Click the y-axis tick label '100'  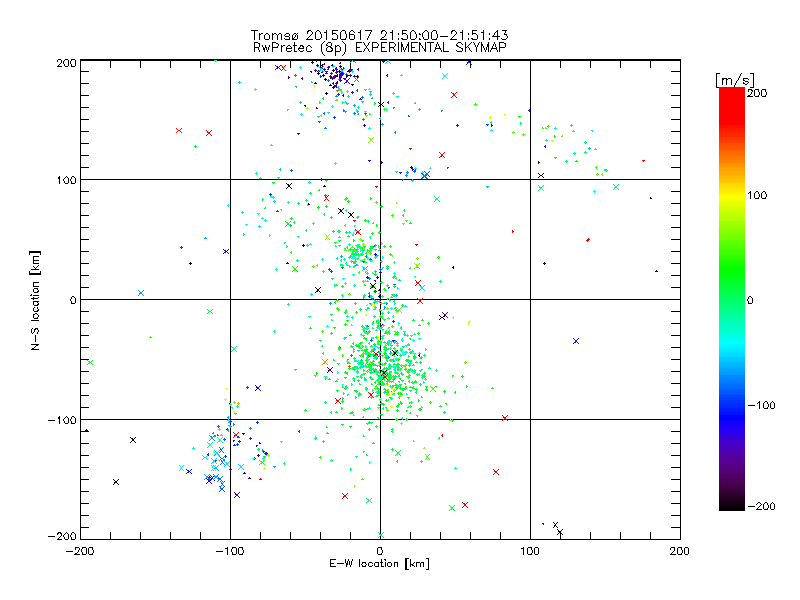66,180
